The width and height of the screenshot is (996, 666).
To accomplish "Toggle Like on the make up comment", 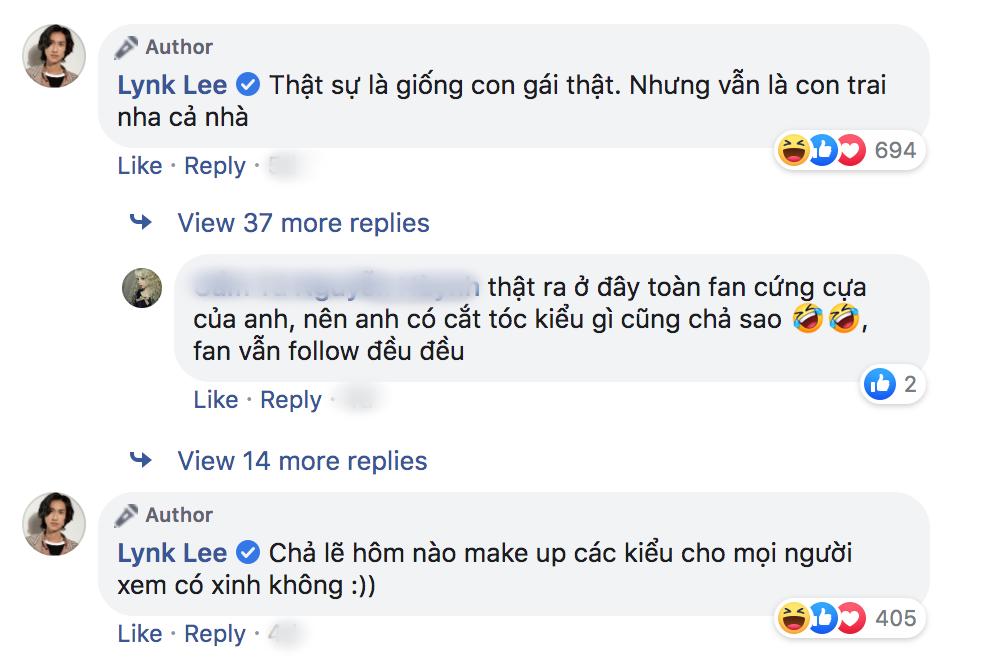I will pos(141,633).
